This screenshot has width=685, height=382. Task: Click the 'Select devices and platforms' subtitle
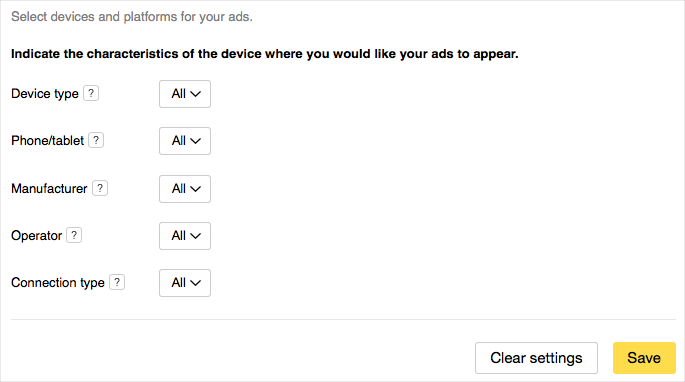(132, 17)
